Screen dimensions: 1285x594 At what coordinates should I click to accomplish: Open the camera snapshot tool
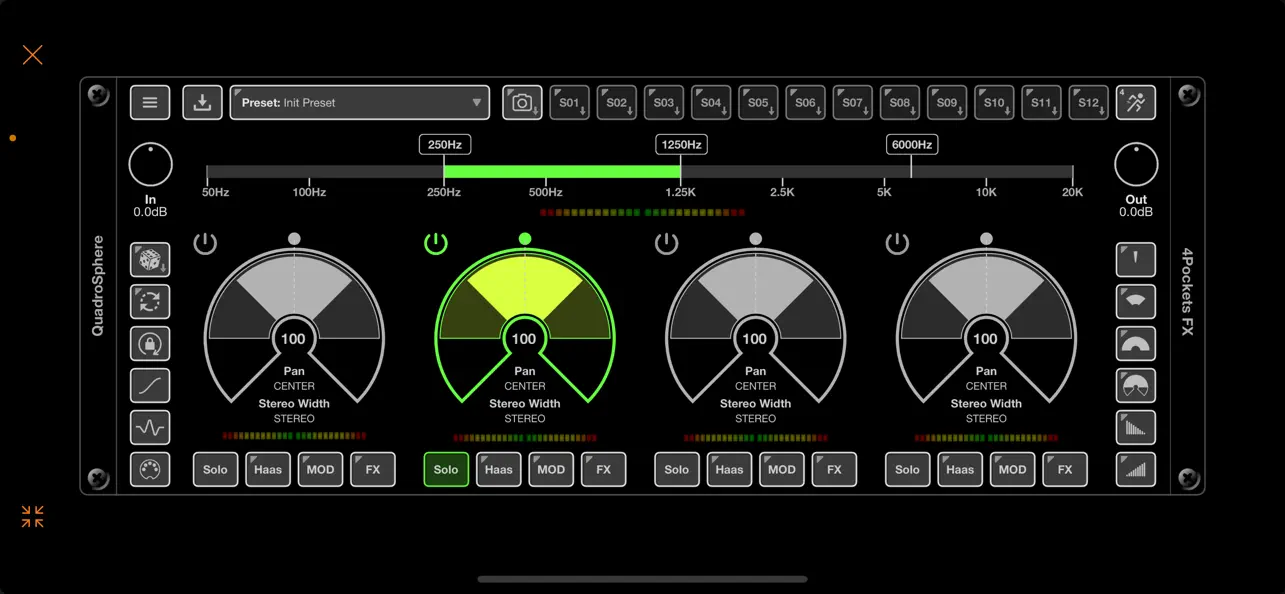click(522, 102)
